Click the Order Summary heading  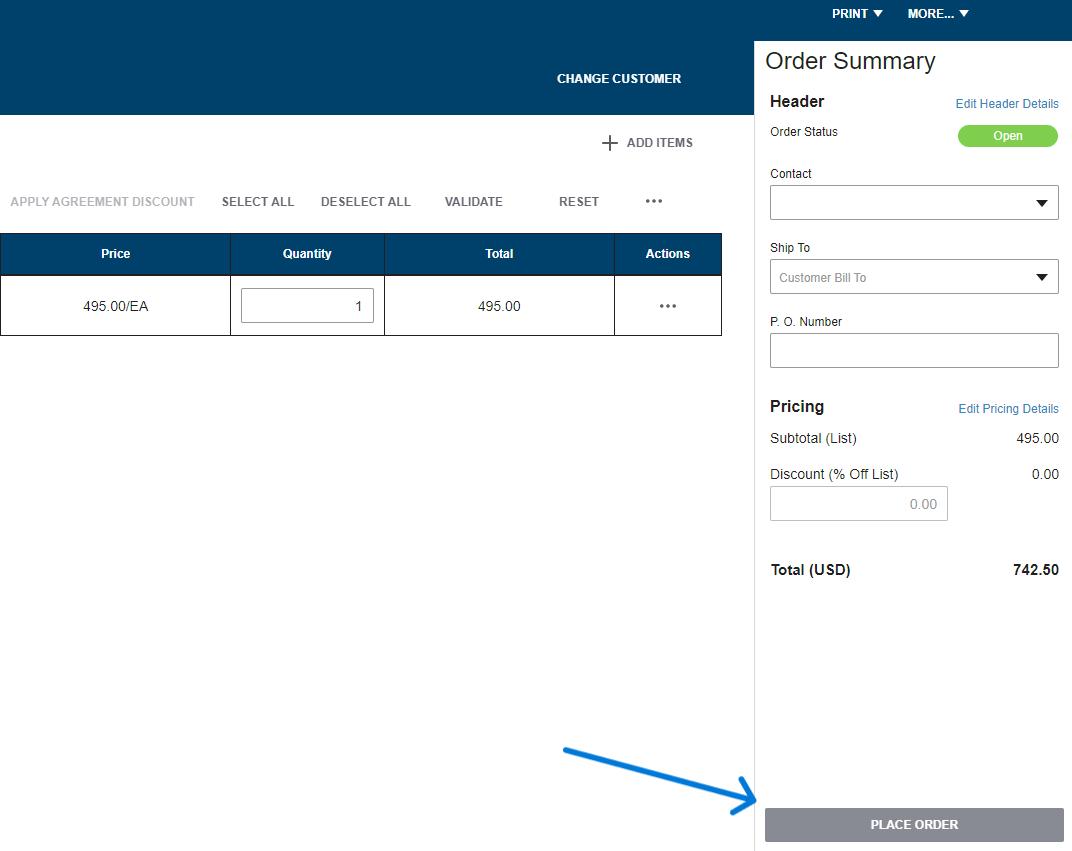pyautogui.click(x=850, y=61)
